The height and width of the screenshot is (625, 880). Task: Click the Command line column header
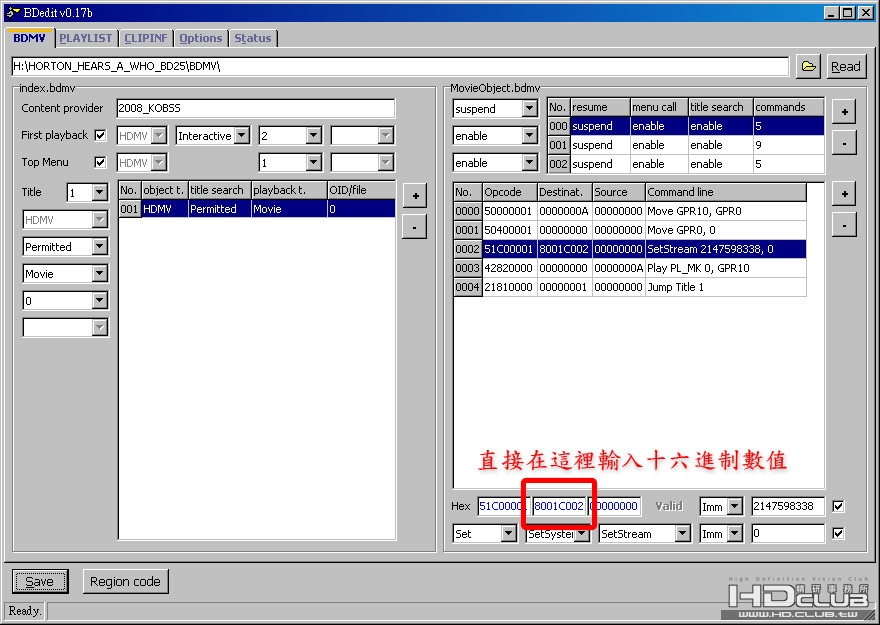726,192
